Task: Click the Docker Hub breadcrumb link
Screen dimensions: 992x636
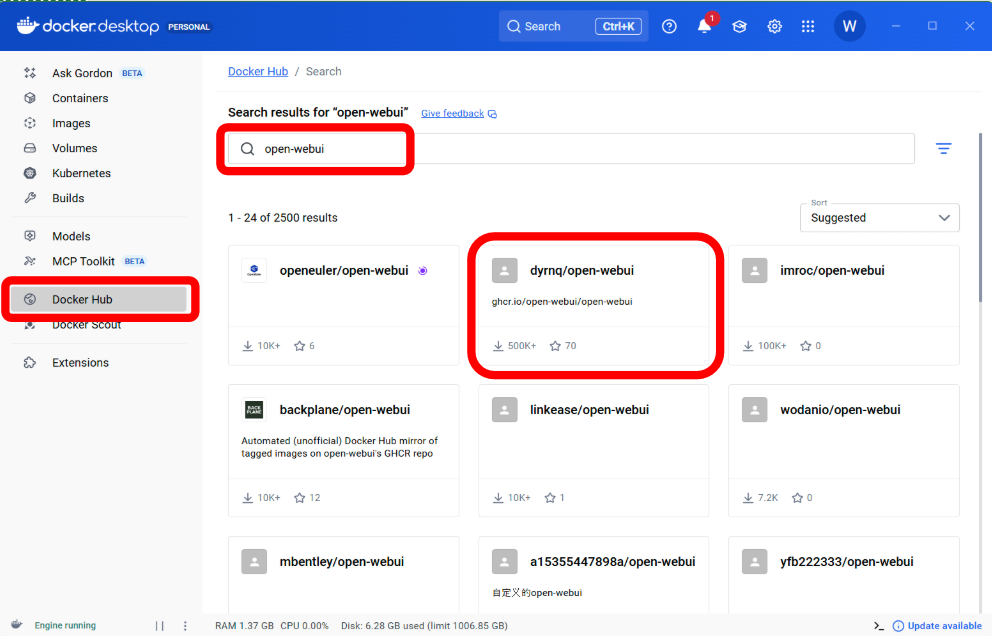Action: coord(258,72)
